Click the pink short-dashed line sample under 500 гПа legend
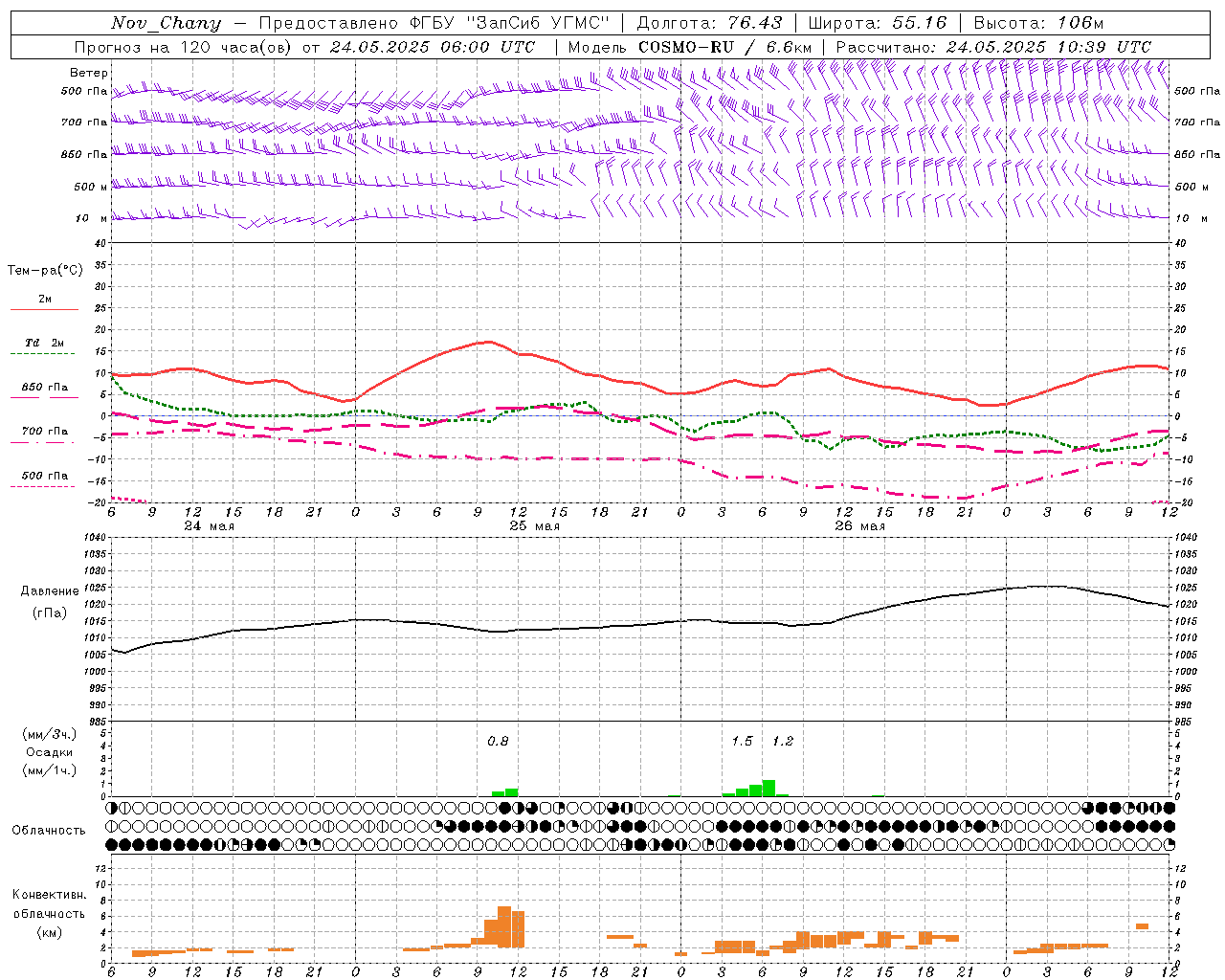The width and height of the screenshot is (1225, 980). (x=42, y=486)
